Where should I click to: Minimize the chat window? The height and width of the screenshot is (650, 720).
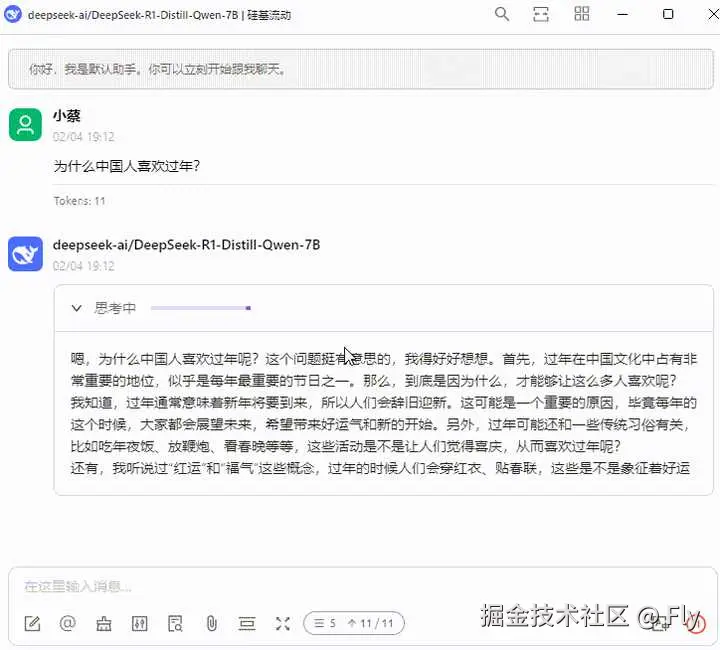pyautogui.click(x=623, y=14)
